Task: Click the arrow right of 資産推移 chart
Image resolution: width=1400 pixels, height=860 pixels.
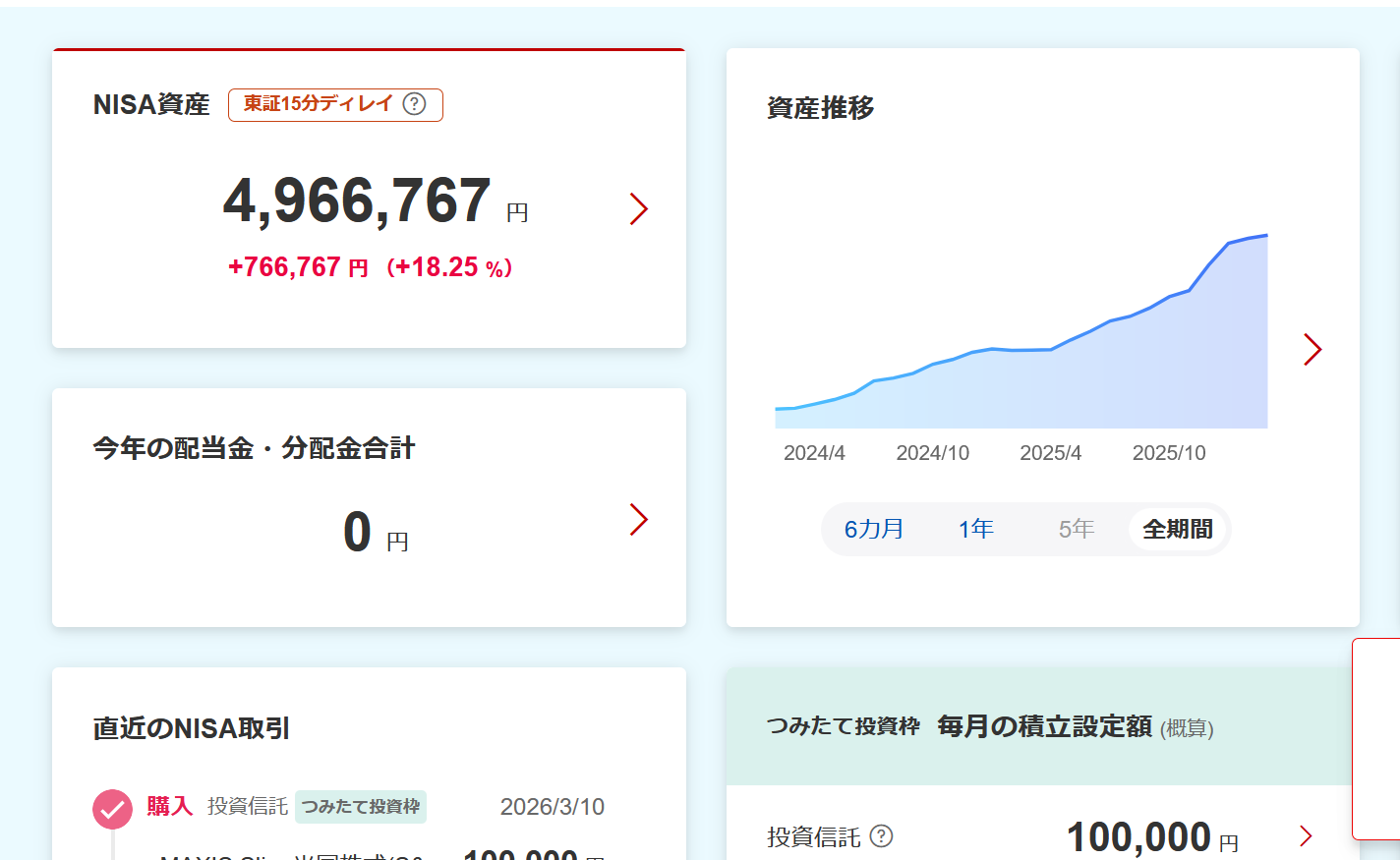Action: [x=1312, y=349]
